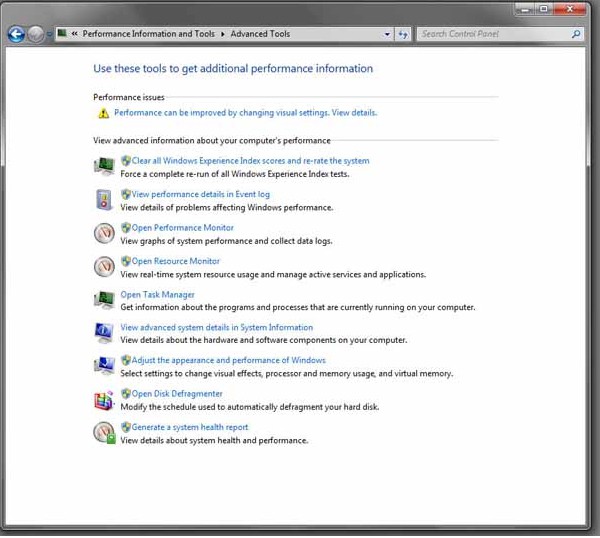Open the visual settings View details link

tap(354, 113)
